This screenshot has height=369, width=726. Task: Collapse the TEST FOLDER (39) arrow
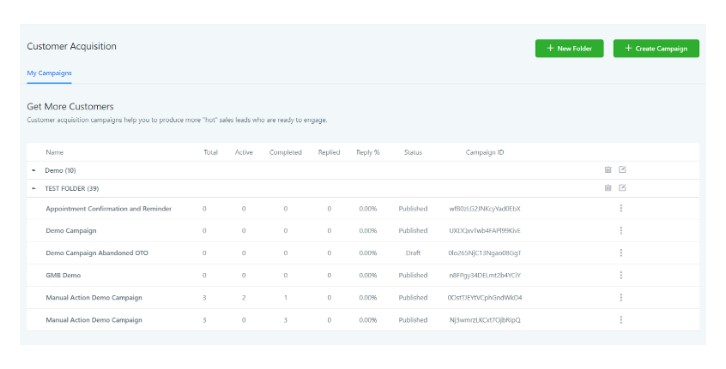point(34,188)
